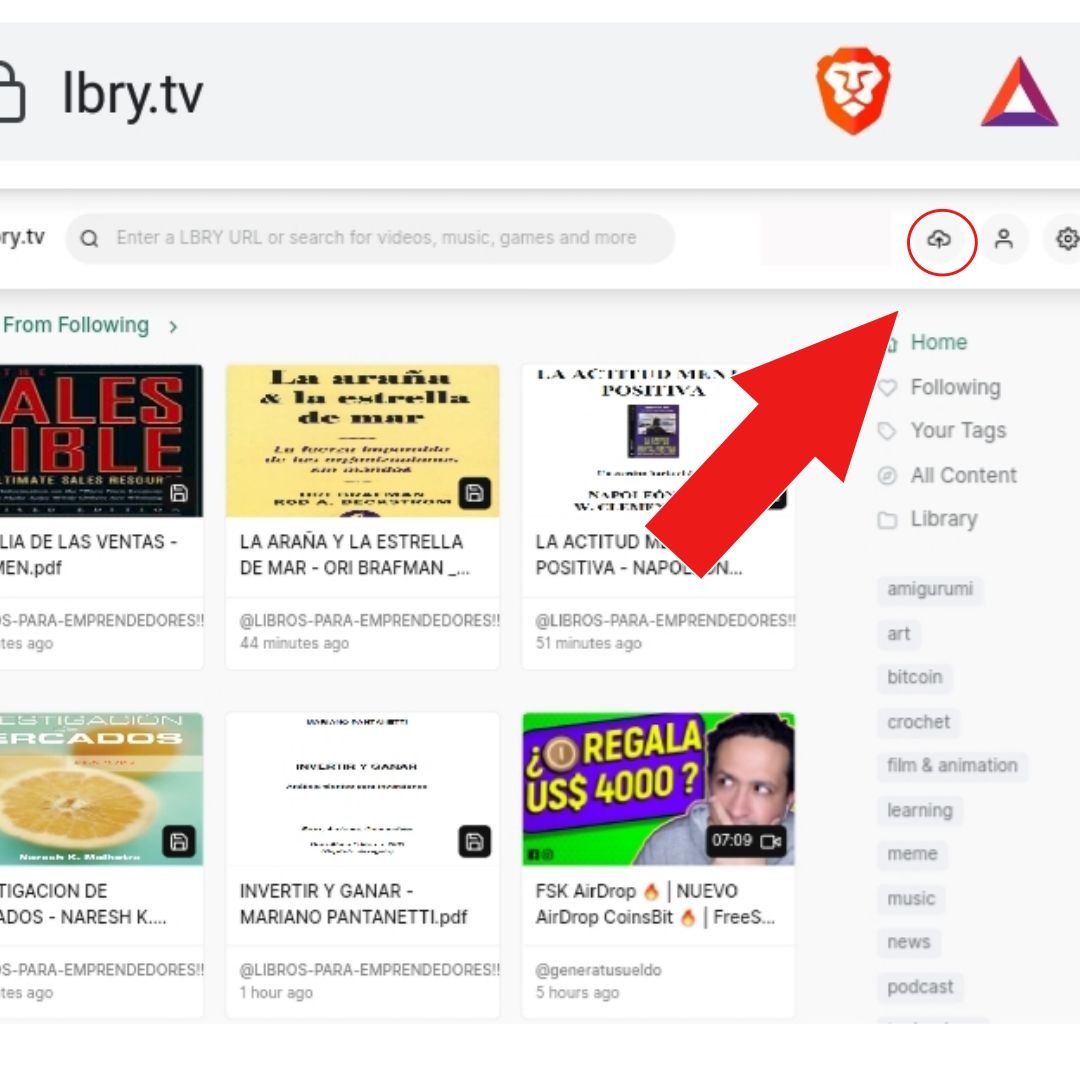Open All Content in sidebar
Viewport: 1080px width, 1080px height.
[x=963, y=475]
